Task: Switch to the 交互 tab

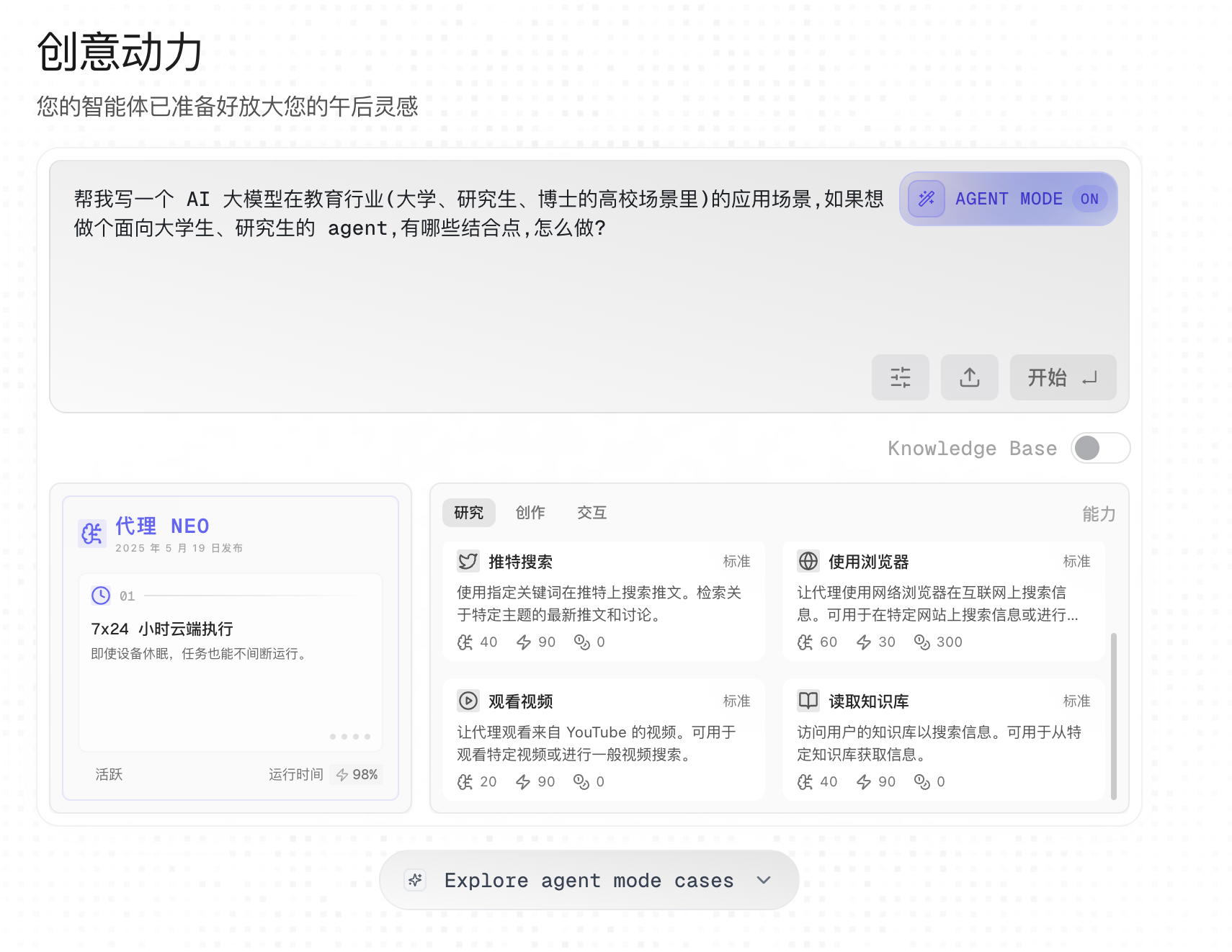Action: [592, 513]
